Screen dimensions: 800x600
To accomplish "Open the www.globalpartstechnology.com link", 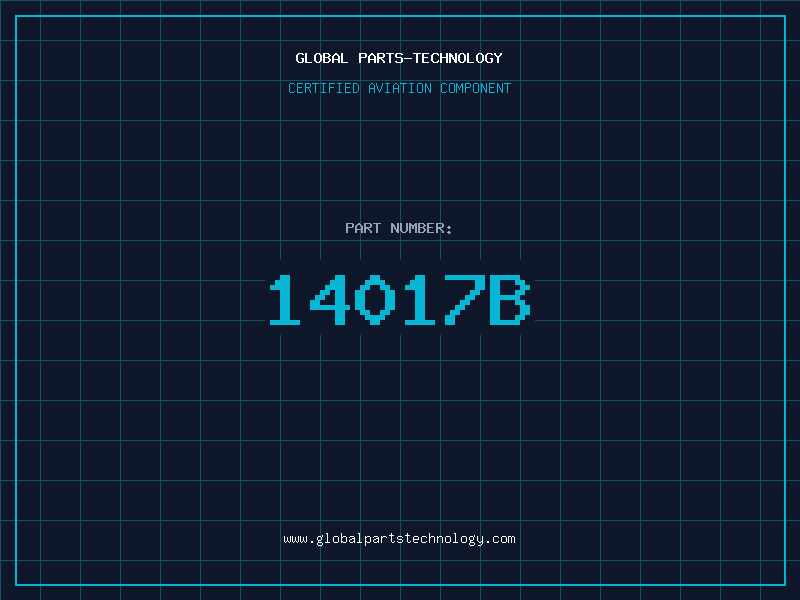I will pos(399,539).
